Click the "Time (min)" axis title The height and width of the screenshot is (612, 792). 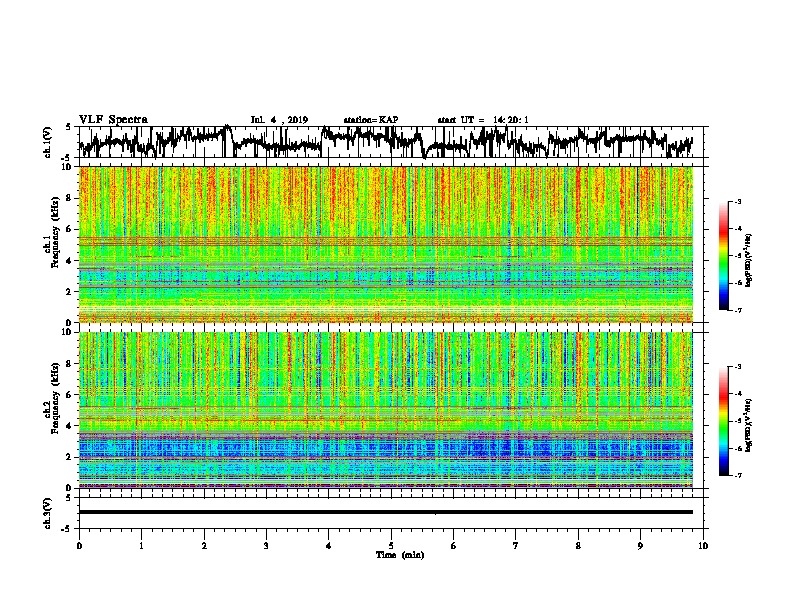(x=400, y=555)
